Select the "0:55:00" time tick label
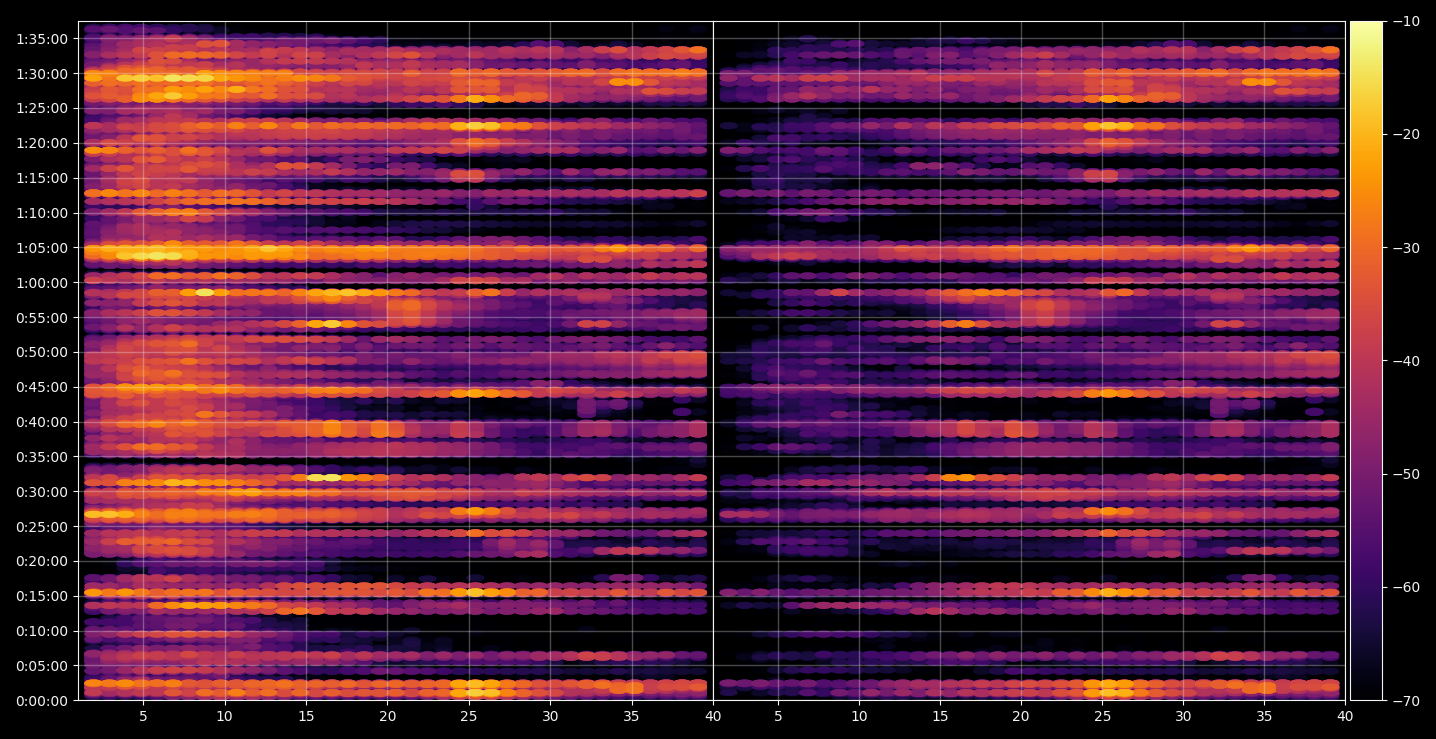 (x=43, y=318)
